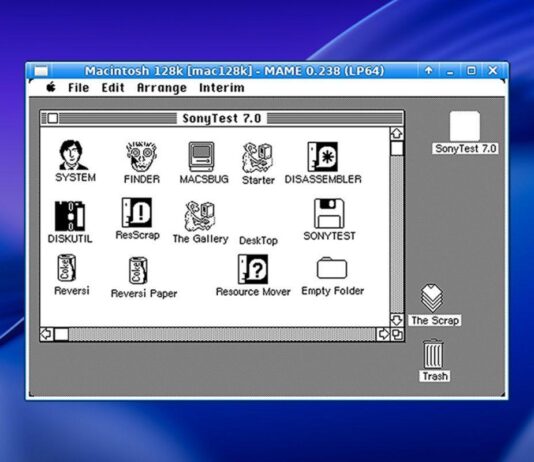This screenshot has height=462, width=534.
Task: Open the File menu
Action: (78, 87)
